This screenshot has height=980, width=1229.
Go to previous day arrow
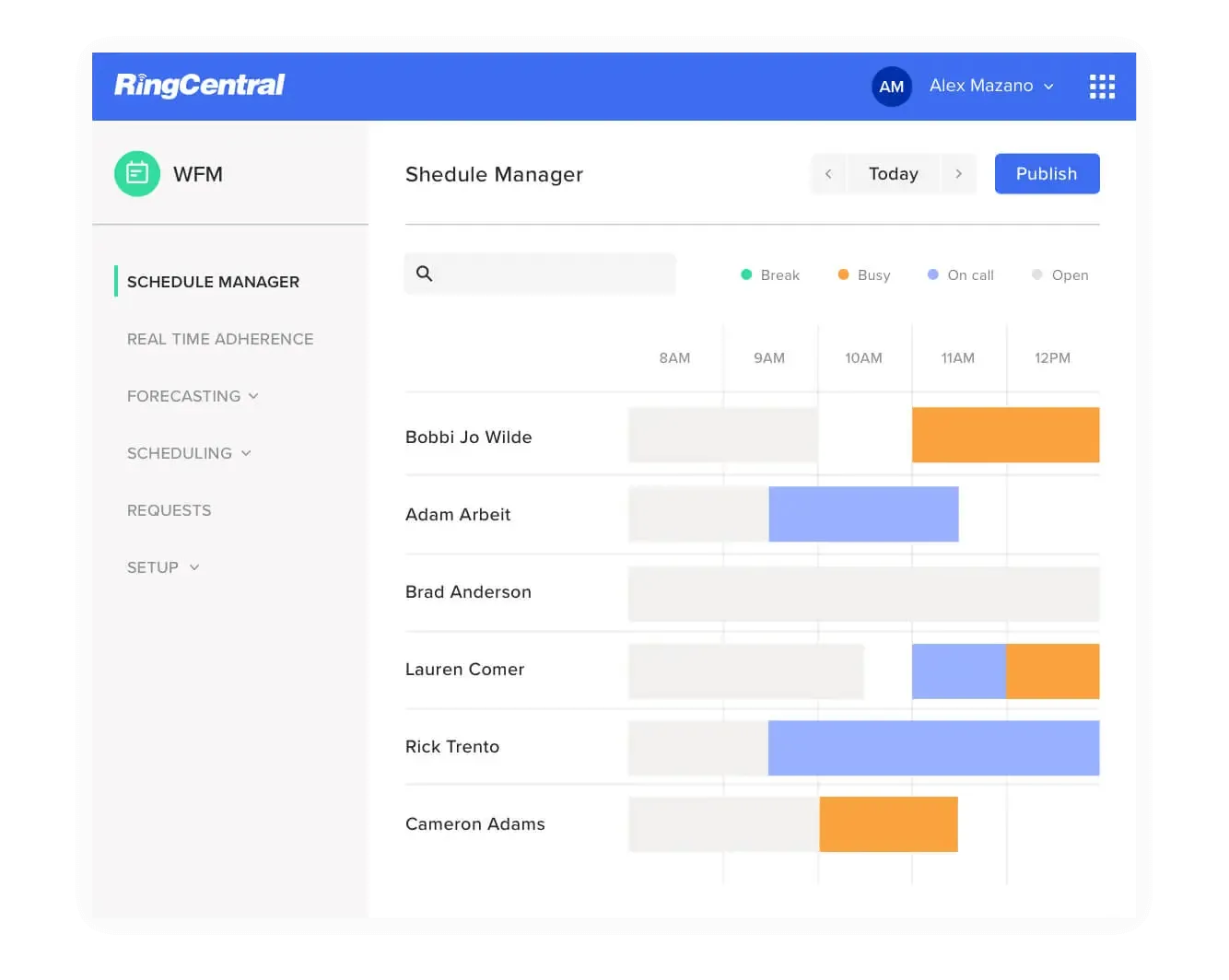(828, 174)
